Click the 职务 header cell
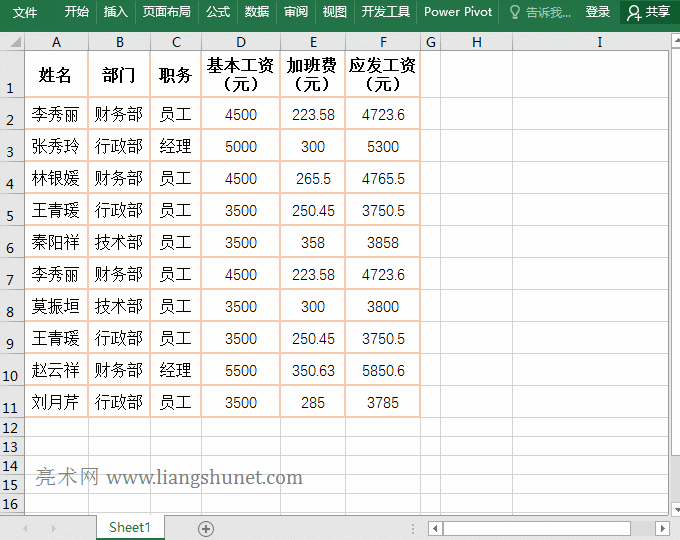Viewport: 680px width, 540px height. pos(176,74)
